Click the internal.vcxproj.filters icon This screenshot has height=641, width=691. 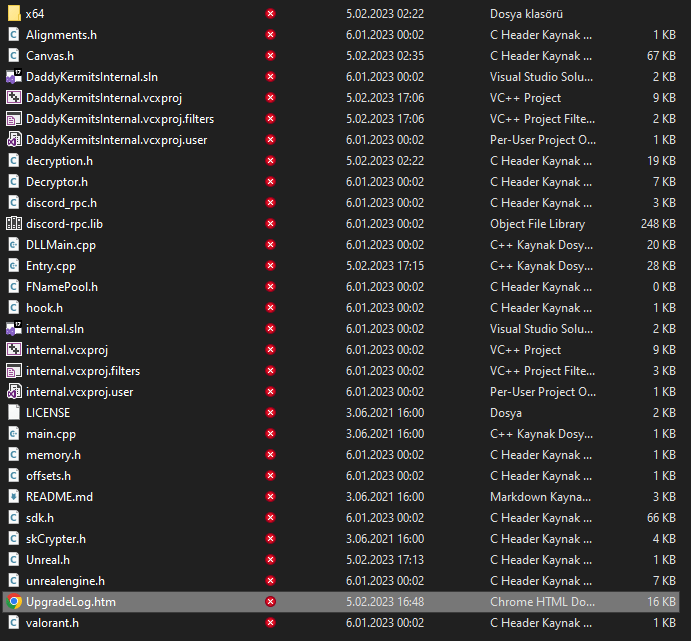pos(14,371)
